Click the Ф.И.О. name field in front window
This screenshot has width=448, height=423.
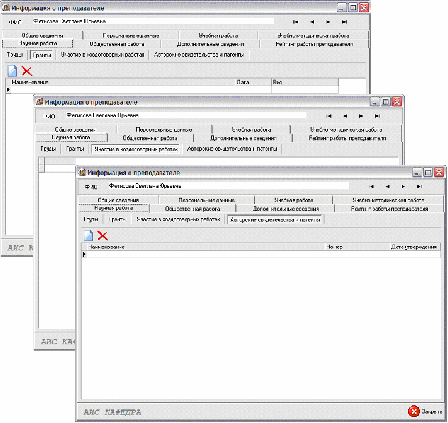click(228, 186)
